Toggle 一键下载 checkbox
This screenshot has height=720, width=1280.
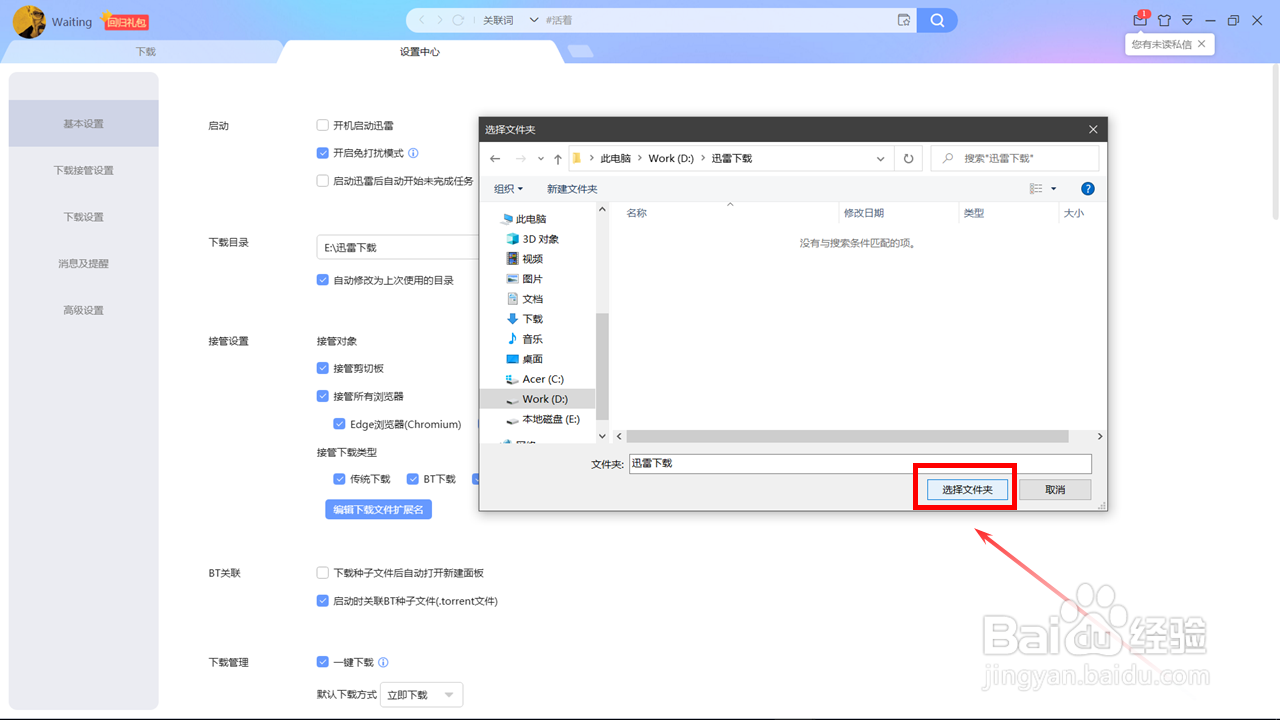[x=323, y=662]
